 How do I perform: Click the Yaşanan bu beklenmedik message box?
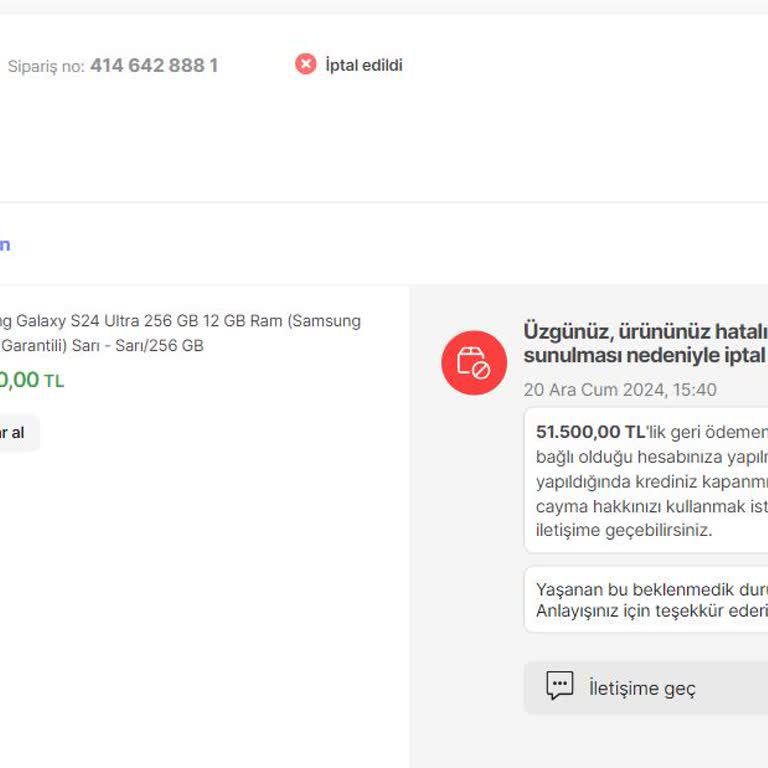click(646, 600)
